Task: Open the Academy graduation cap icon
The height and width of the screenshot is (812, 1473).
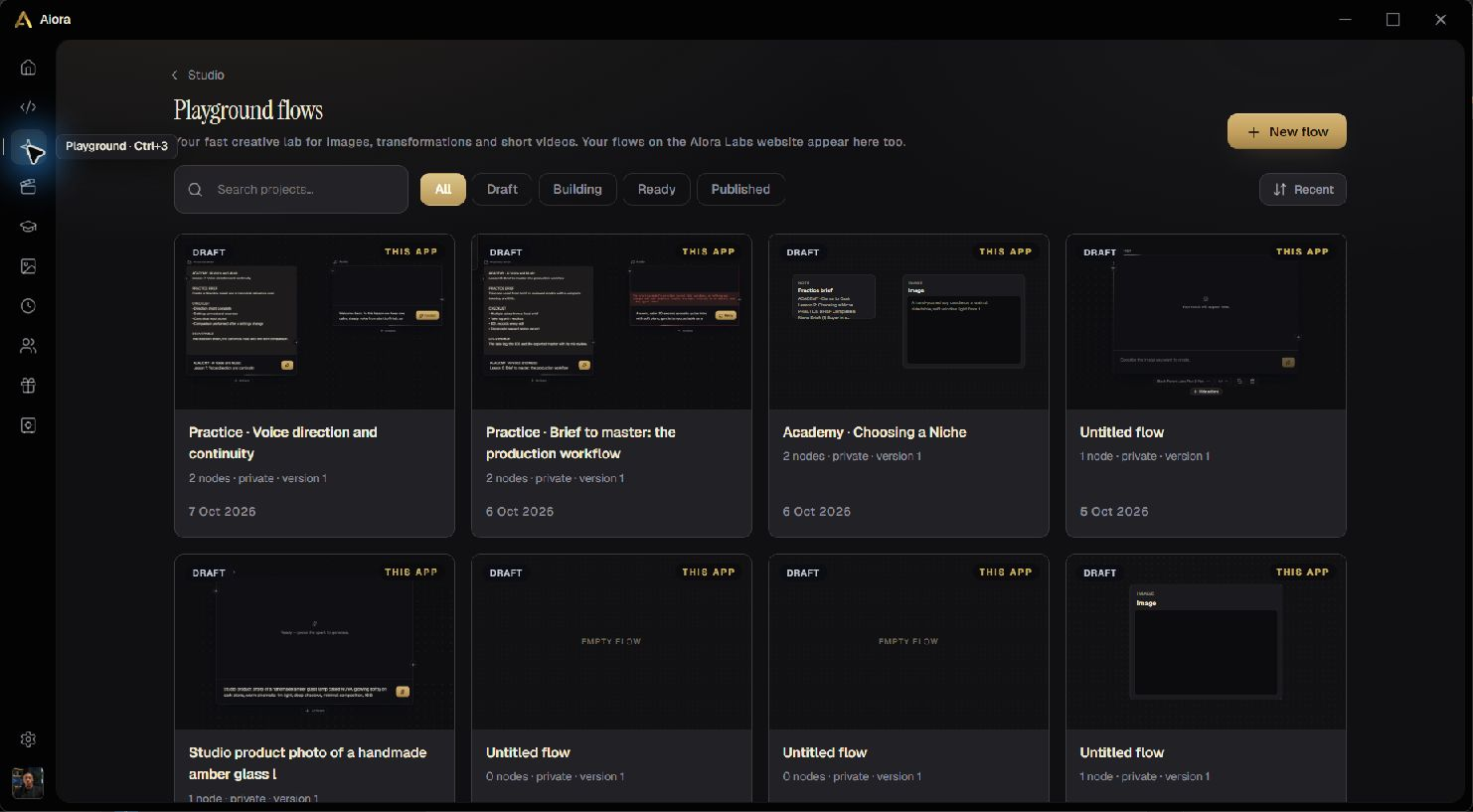Action: (x=28, y=227)
